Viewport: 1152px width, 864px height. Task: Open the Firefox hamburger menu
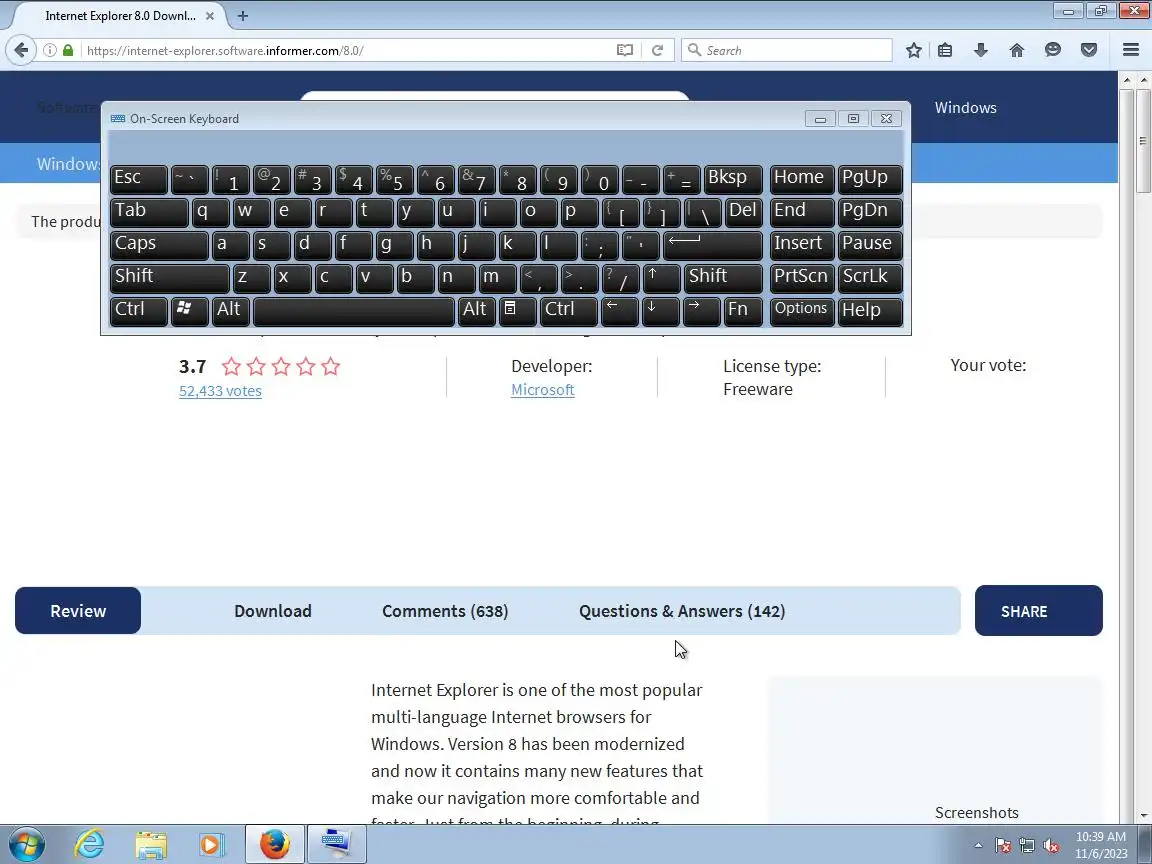coord(1131,50)
